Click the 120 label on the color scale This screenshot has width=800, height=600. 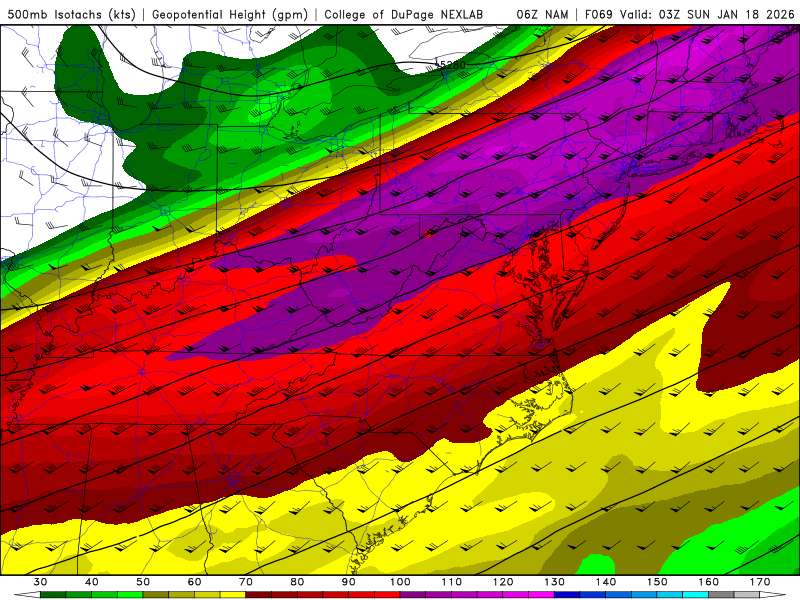(503, 582)
